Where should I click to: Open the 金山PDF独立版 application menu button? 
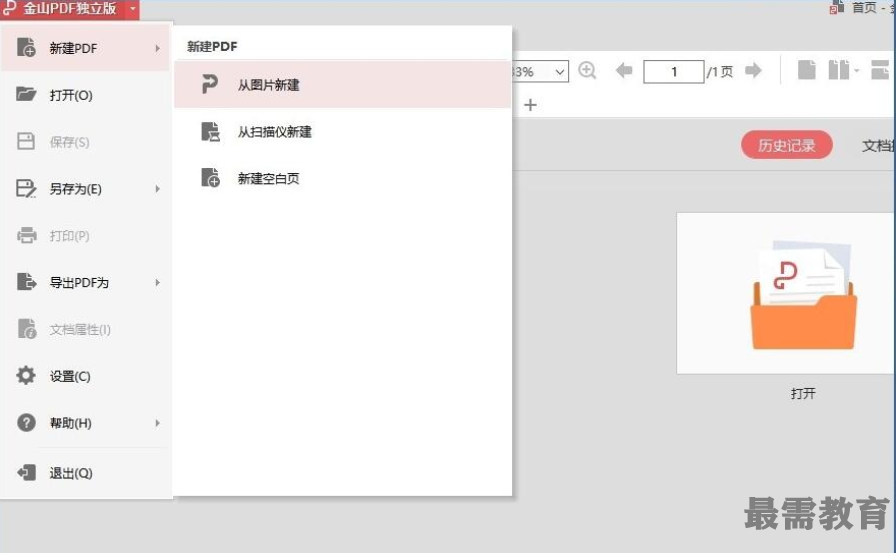coord(69,9)
